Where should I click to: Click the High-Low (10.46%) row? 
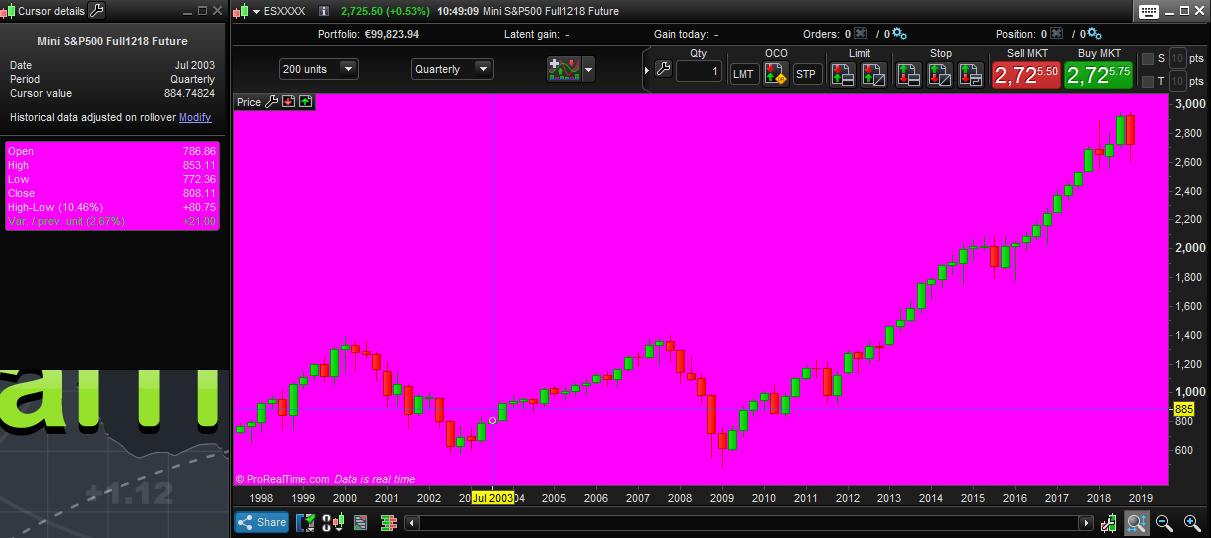coord(112,207)
